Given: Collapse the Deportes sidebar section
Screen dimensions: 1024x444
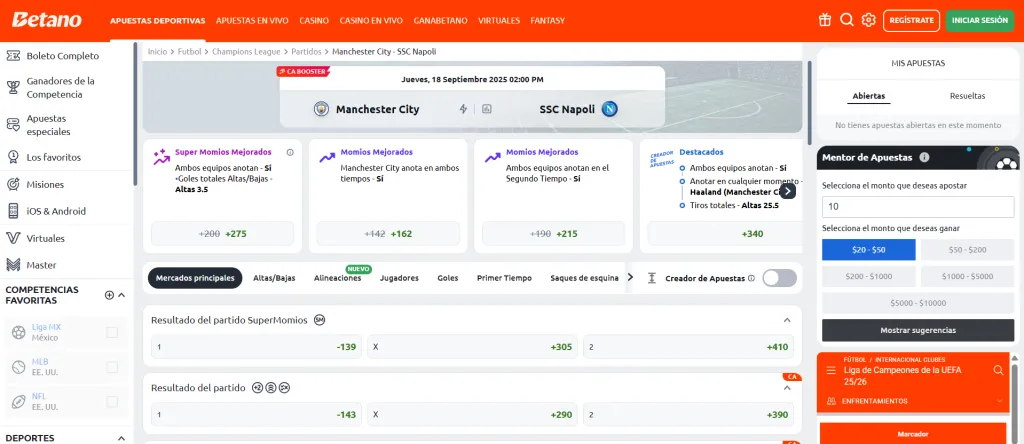Looking at the screenshot, I should coord(122,438).
